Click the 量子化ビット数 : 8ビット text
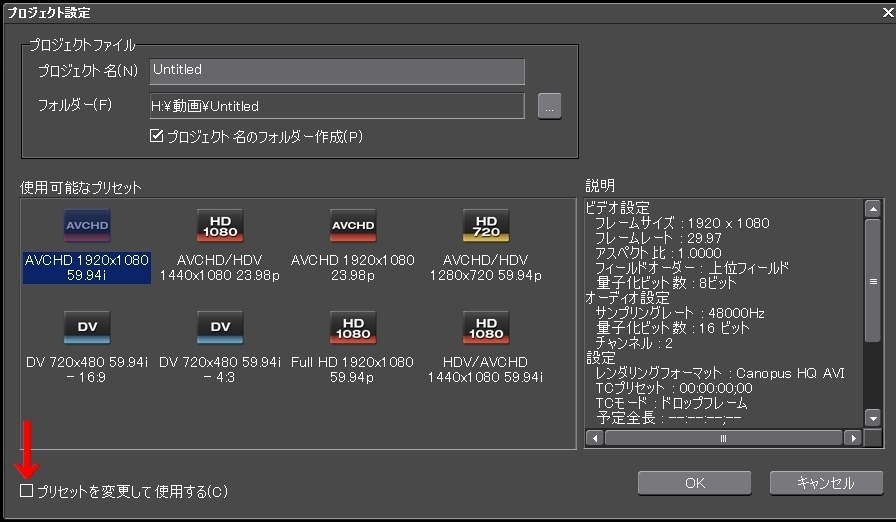 coord(666,283)
